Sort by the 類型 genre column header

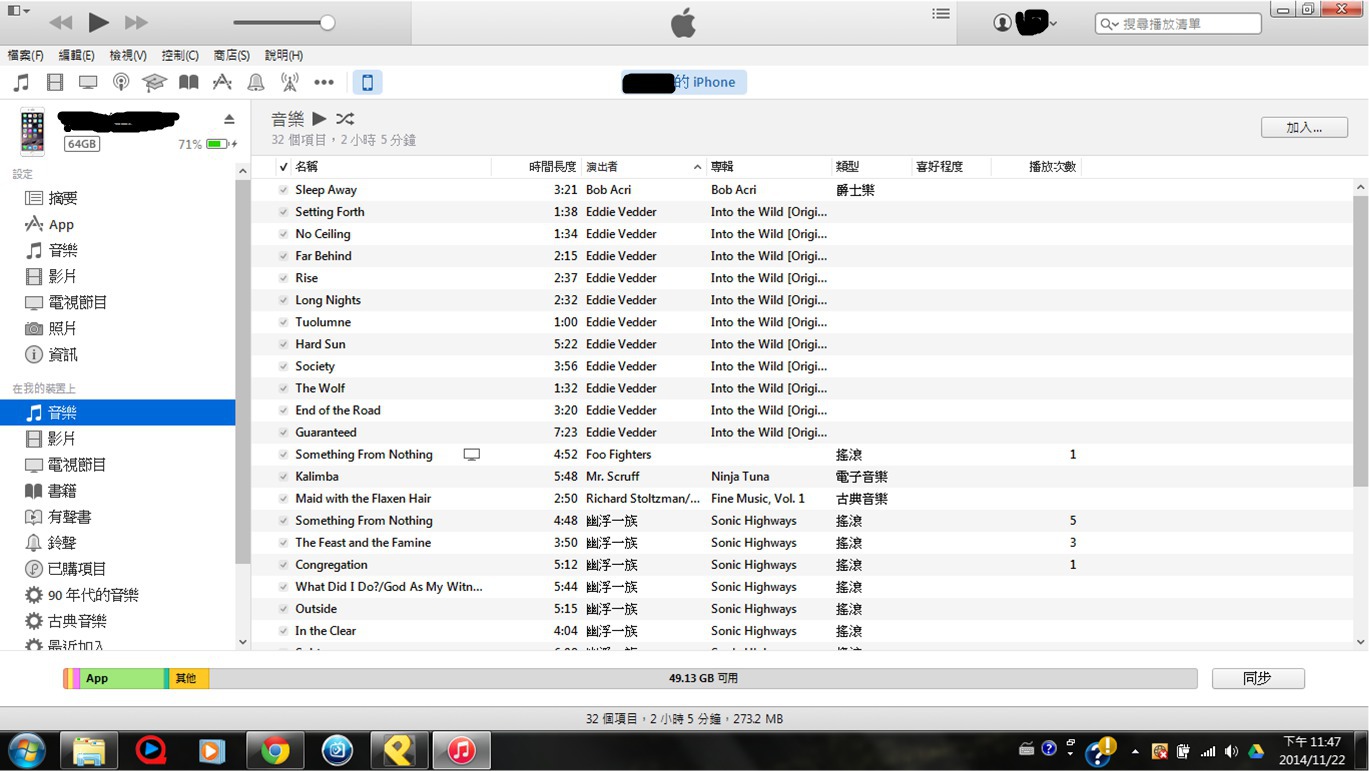[x=871, y=167]
